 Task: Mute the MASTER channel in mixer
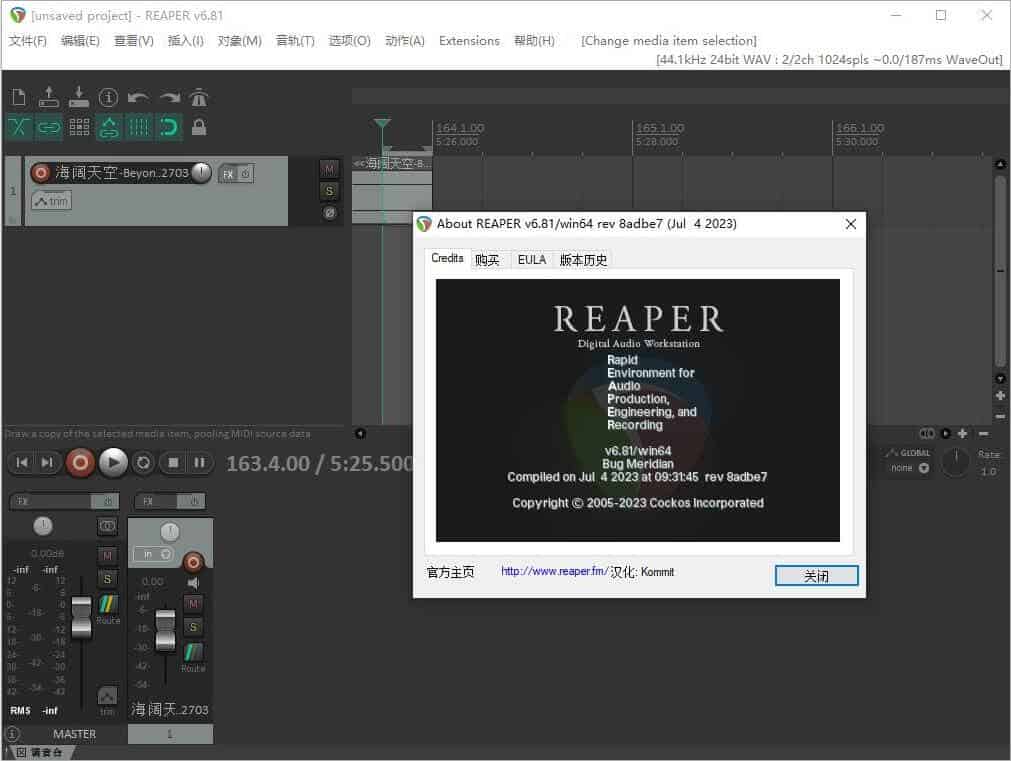pos(107,555)
